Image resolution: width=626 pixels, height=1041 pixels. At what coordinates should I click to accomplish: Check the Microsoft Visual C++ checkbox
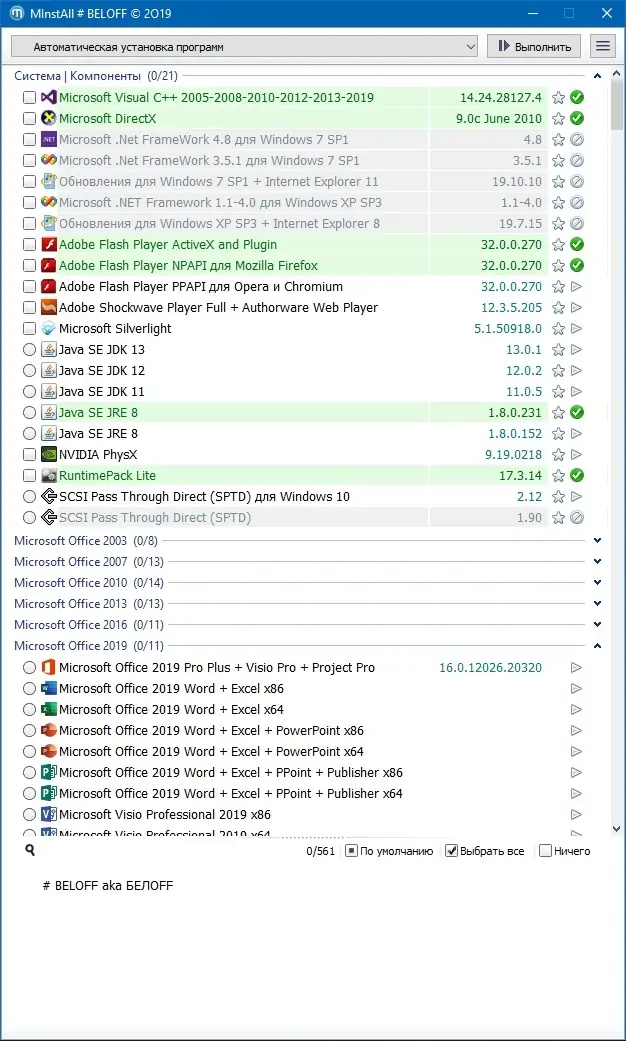coord(29,98)
